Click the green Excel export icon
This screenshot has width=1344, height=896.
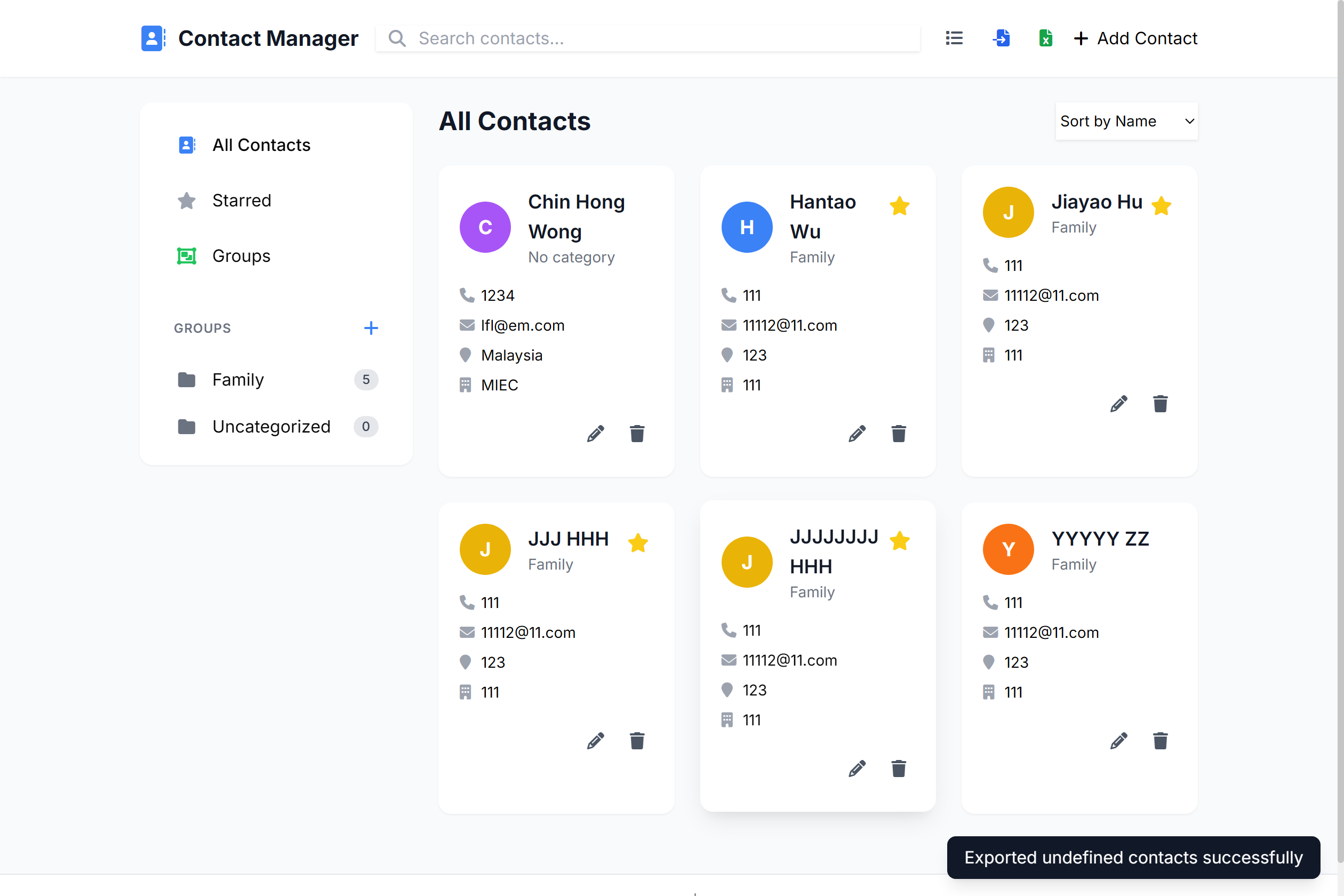coord(1045,38)
